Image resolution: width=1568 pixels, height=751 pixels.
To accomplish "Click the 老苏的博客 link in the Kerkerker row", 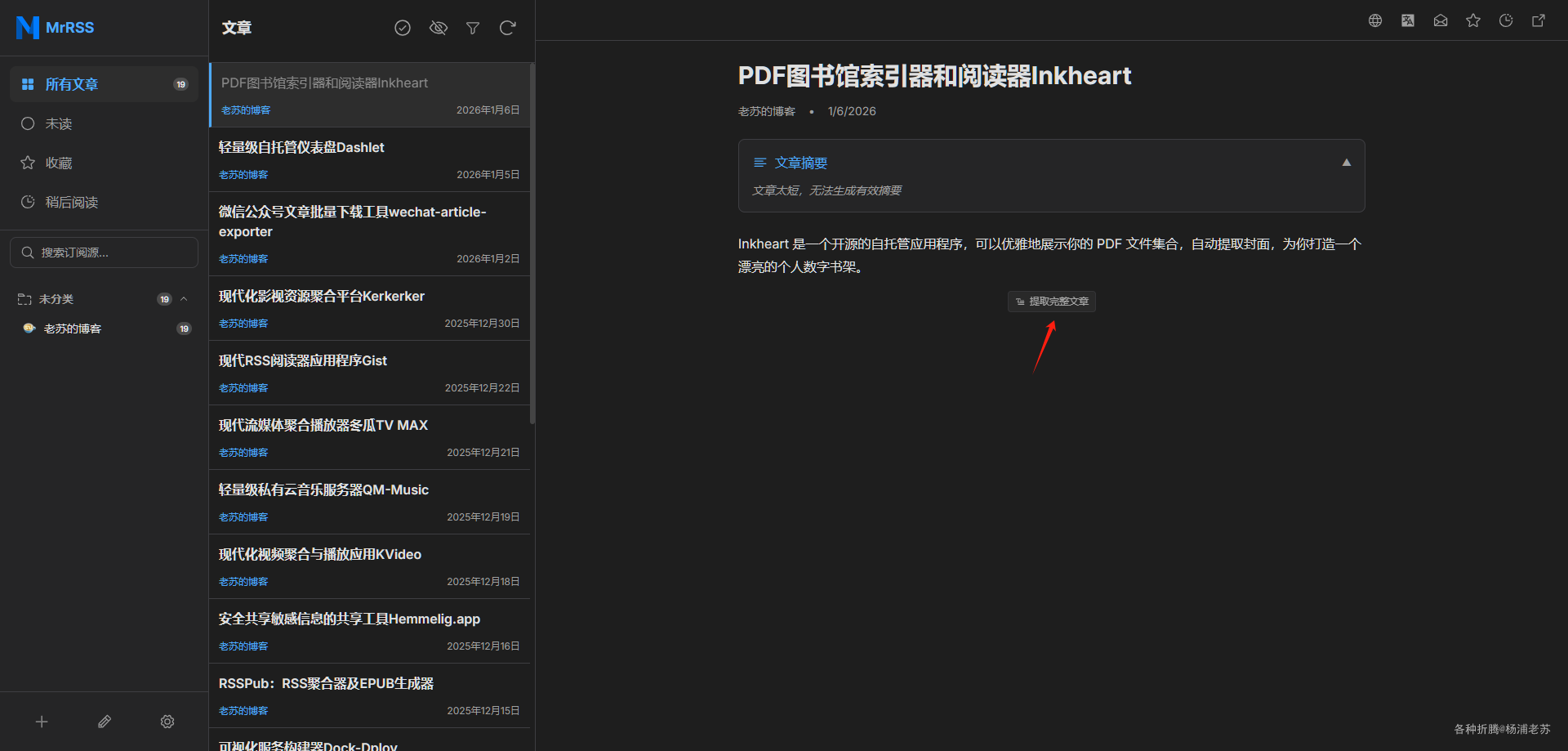I will coord(243,324).
